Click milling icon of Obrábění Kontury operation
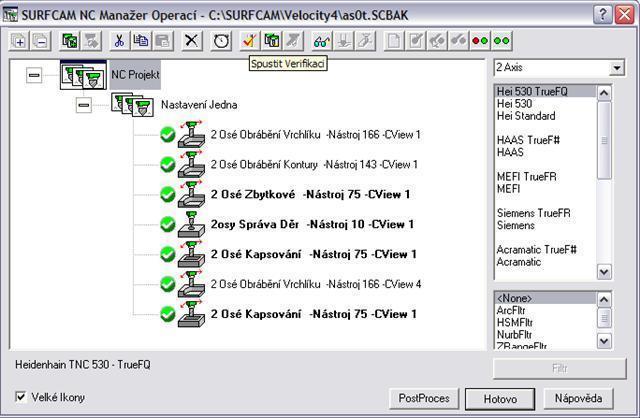The height and width of the screenshot is (418, 640). click(x=191, y=165)
